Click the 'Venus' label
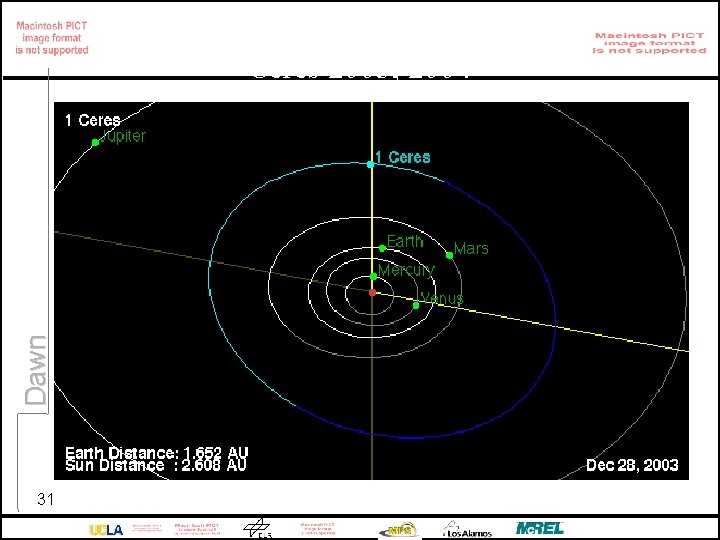This screenshot has height=540, width=720. pyautogui.click(x=442, y=298)
